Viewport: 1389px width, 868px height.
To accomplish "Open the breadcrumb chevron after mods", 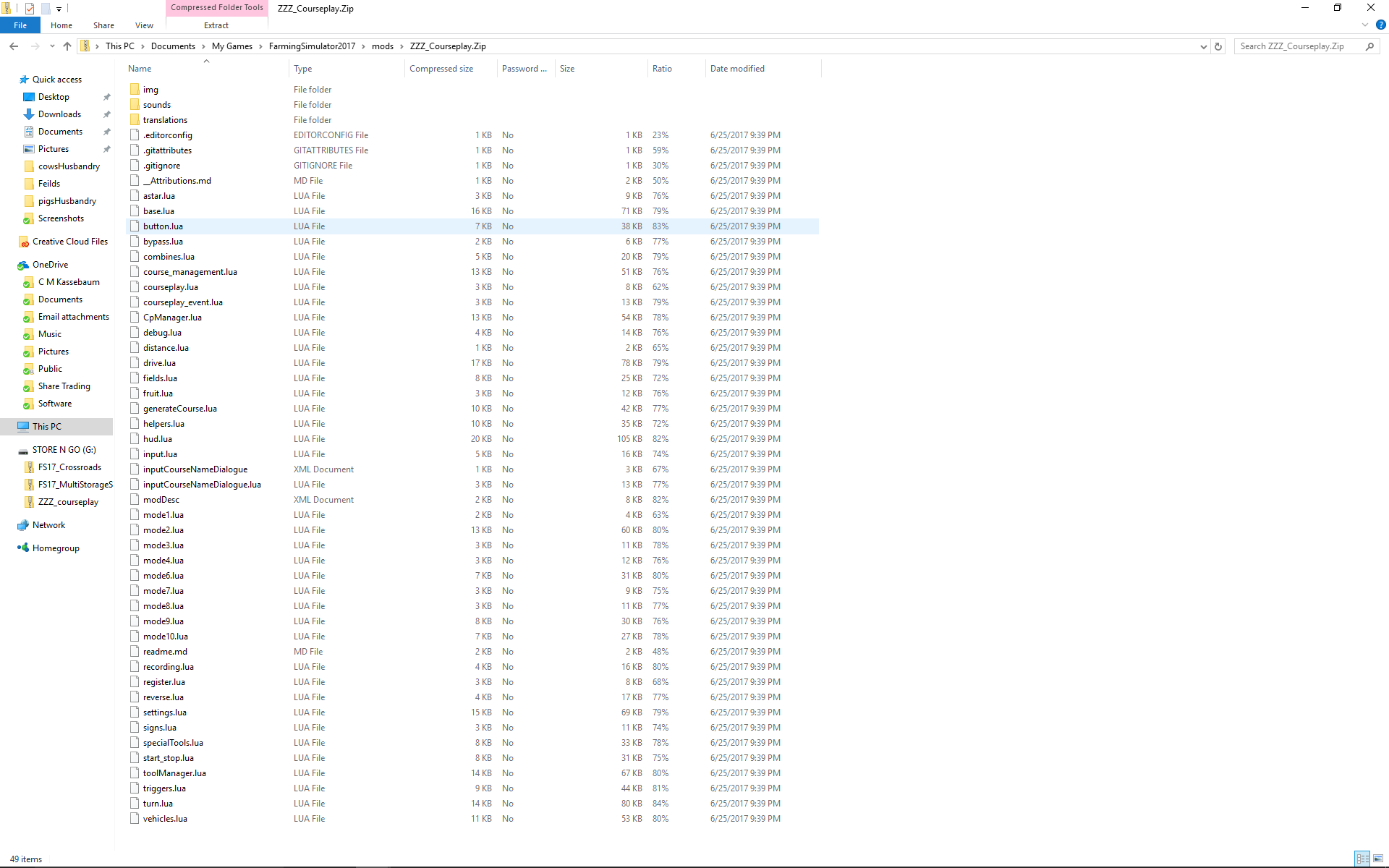I will pyautogui.click(x=401, y=46).
